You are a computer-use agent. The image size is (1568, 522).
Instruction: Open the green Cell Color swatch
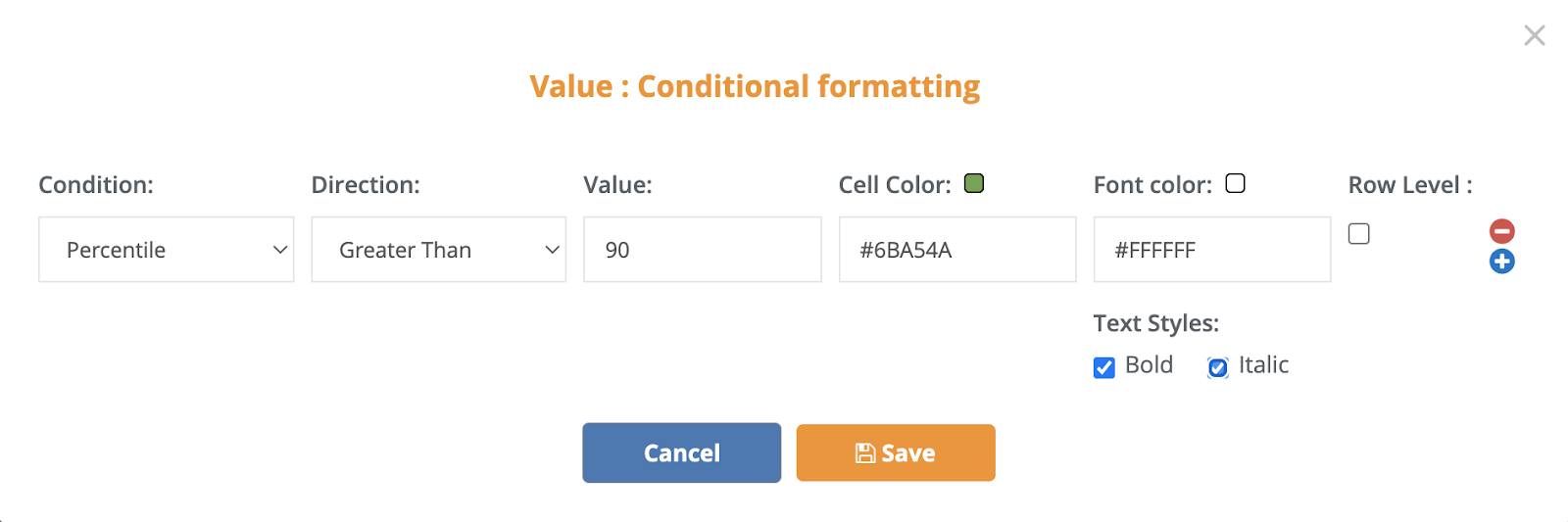click(974, 183)
